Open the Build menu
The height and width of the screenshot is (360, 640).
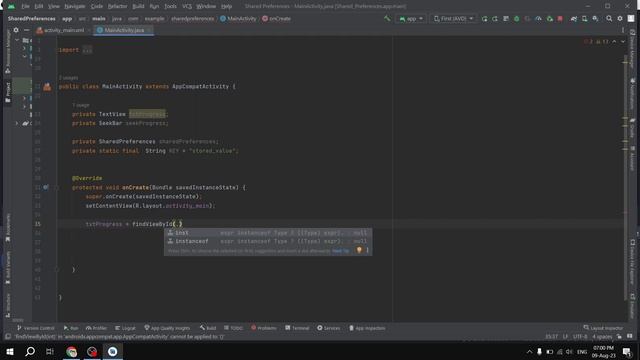point(138,6)
